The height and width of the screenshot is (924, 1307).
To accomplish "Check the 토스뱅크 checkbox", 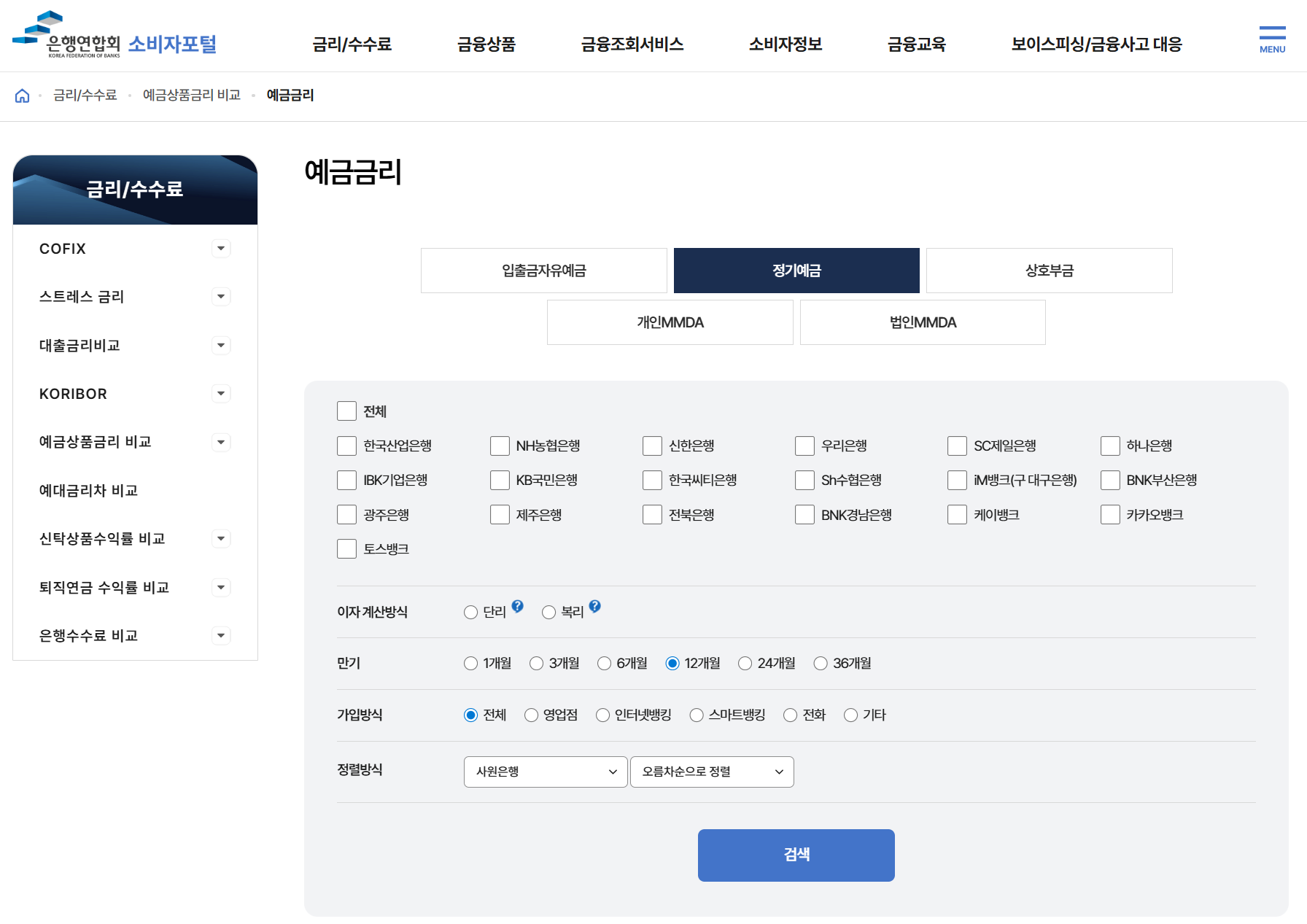I will click(x=346, y=549).
